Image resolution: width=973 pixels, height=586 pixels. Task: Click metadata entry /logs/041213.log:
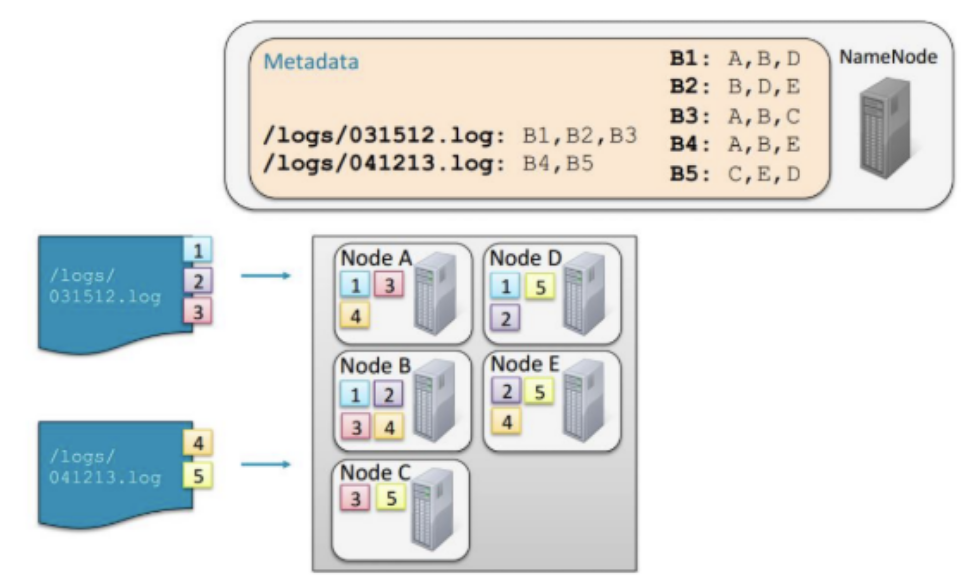[385, 164]
